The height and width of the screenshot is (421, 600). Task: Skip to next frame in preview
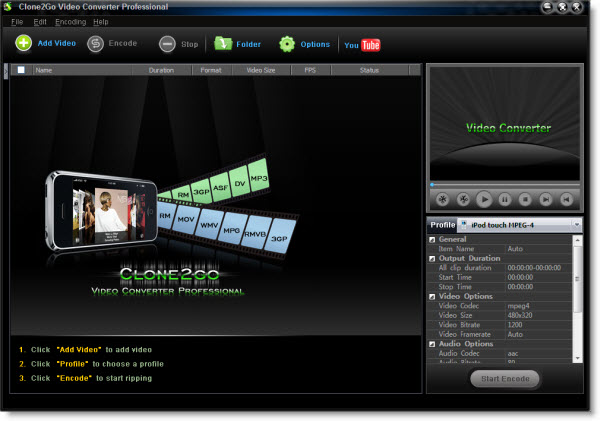[x=546, y=199]
